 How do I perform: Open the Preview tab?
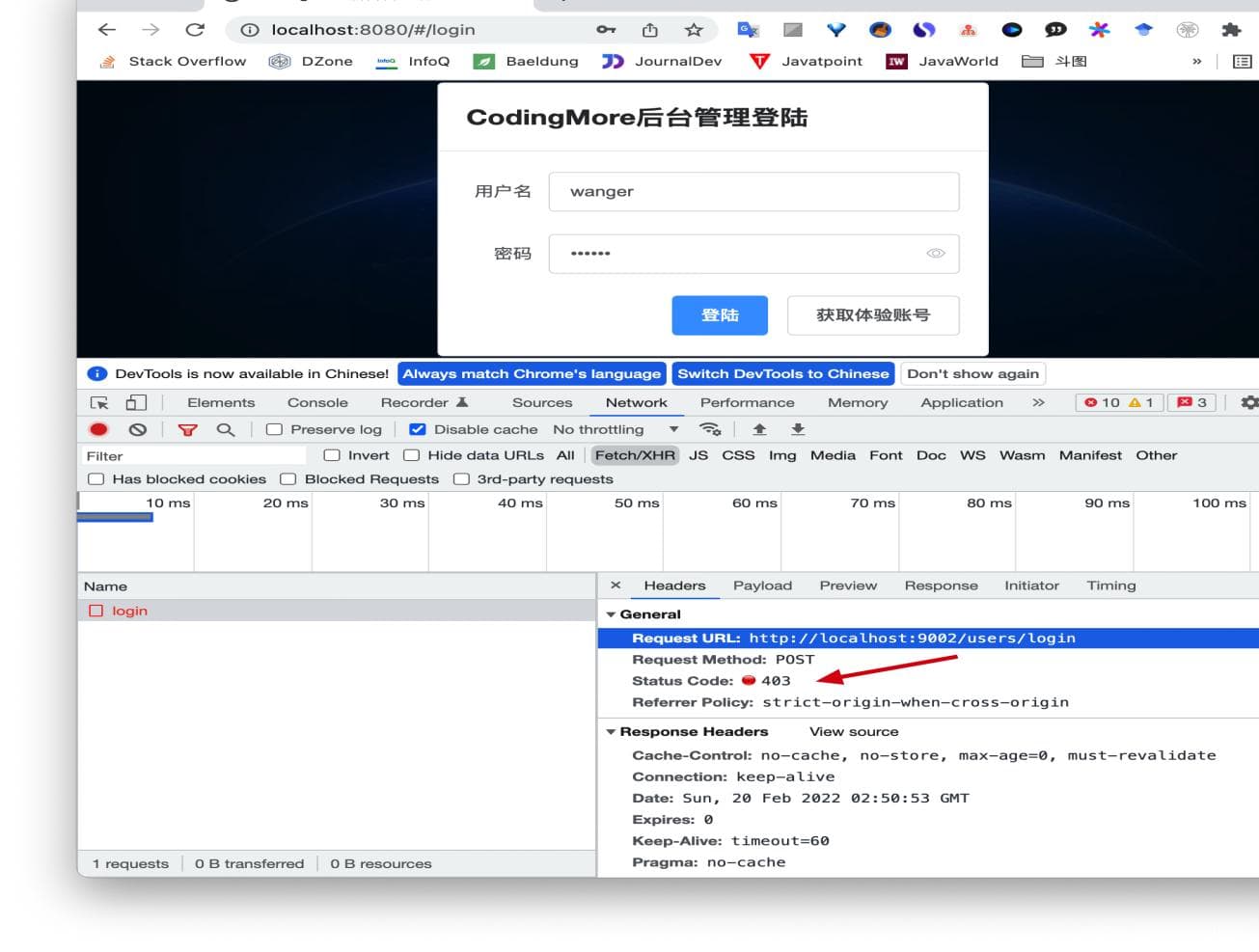pos(848,585)
